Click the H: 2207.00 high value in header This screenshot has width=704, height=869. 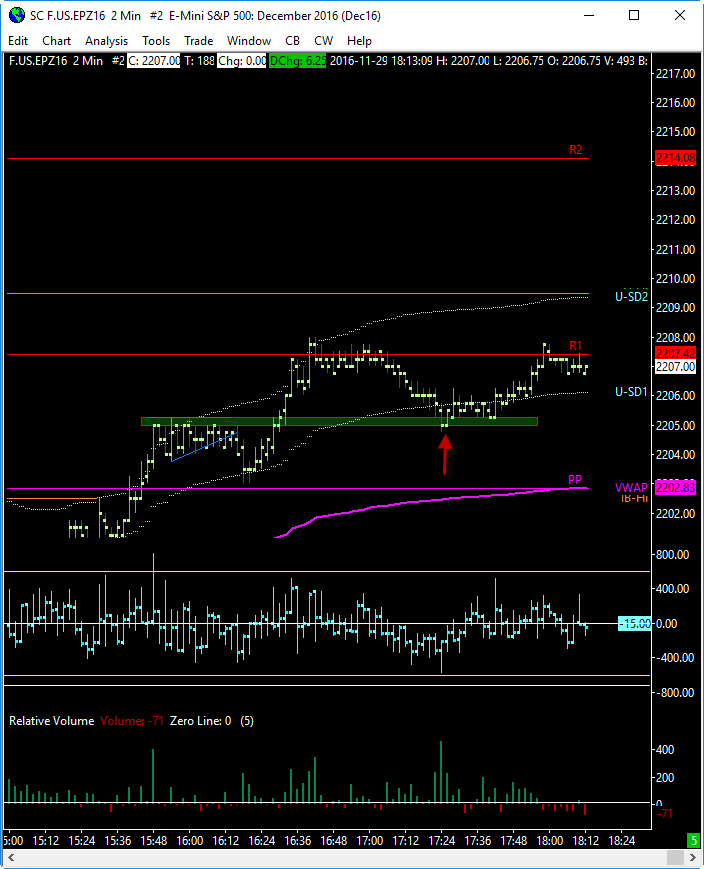463,61
